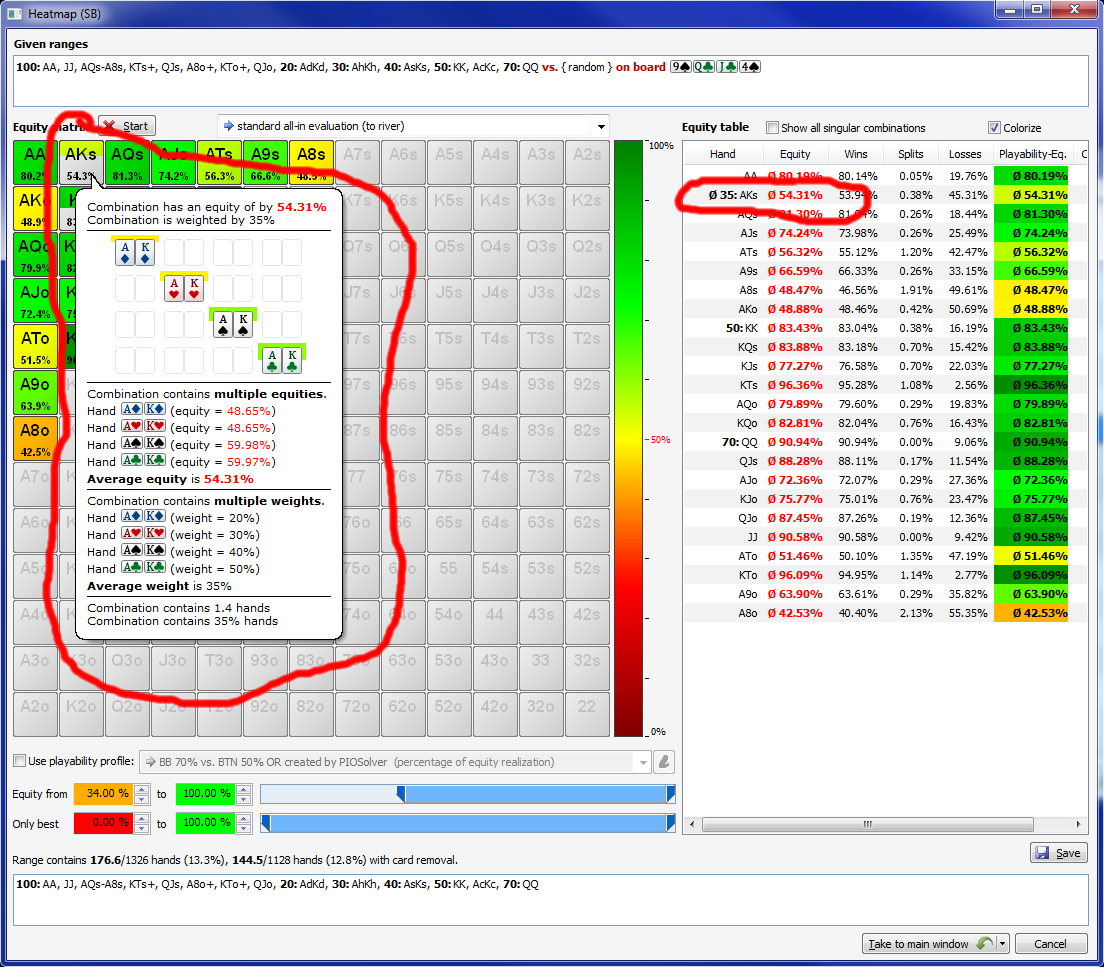Select the A2s cell in equity matrix

tap(586, 163)
